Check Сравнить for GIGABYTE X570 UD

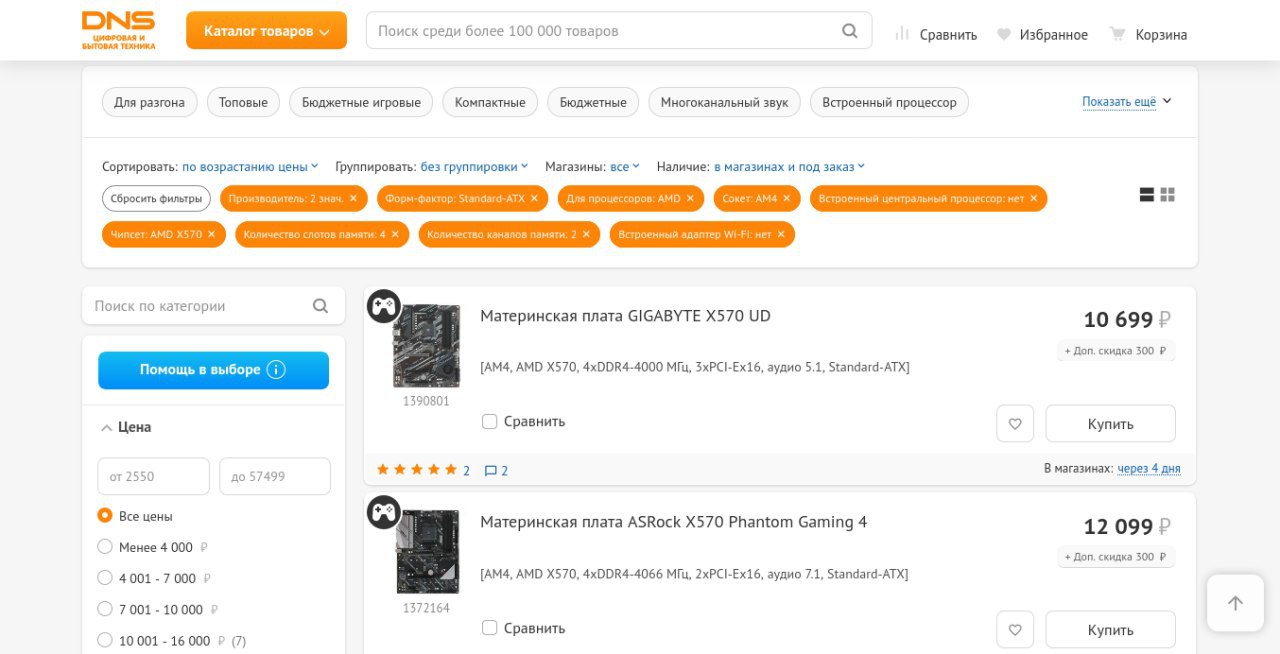tap(489, 421)
